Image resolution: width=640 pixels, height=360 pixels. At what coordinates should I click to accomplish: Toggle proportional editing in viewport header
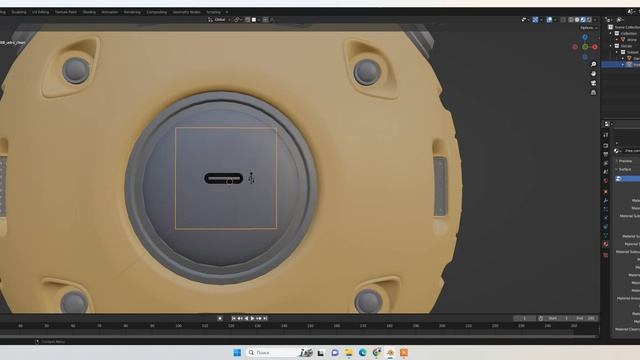pyautogui.click(x=266, y=20)
